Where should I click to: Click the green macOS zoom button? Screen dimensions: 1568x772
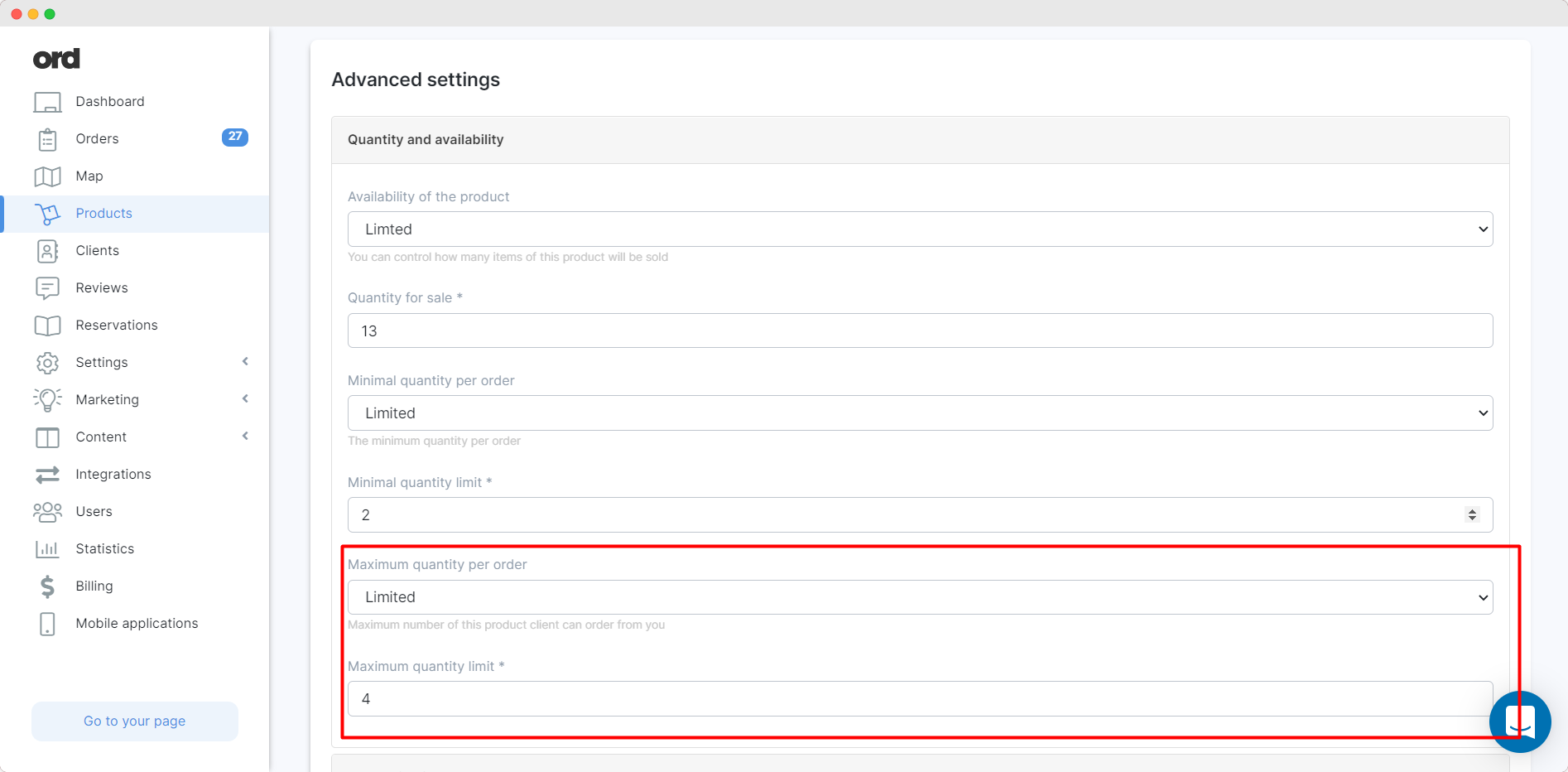click(50, 14)
